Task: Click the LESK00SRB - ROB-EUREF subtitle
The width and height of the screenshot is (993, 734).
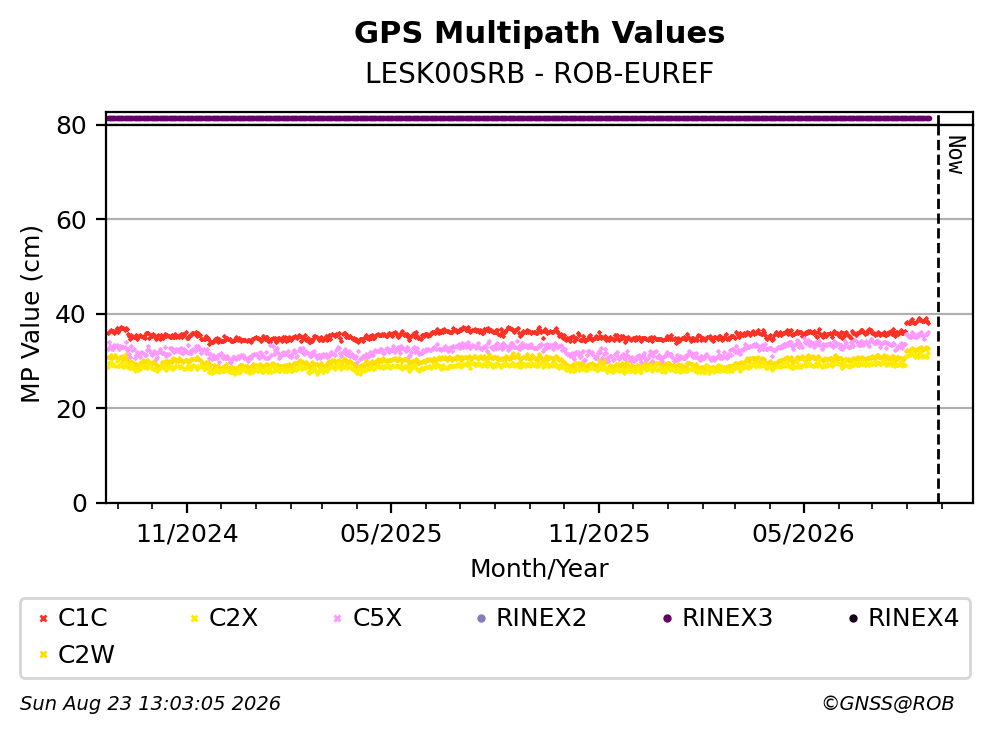Action: 540,74
